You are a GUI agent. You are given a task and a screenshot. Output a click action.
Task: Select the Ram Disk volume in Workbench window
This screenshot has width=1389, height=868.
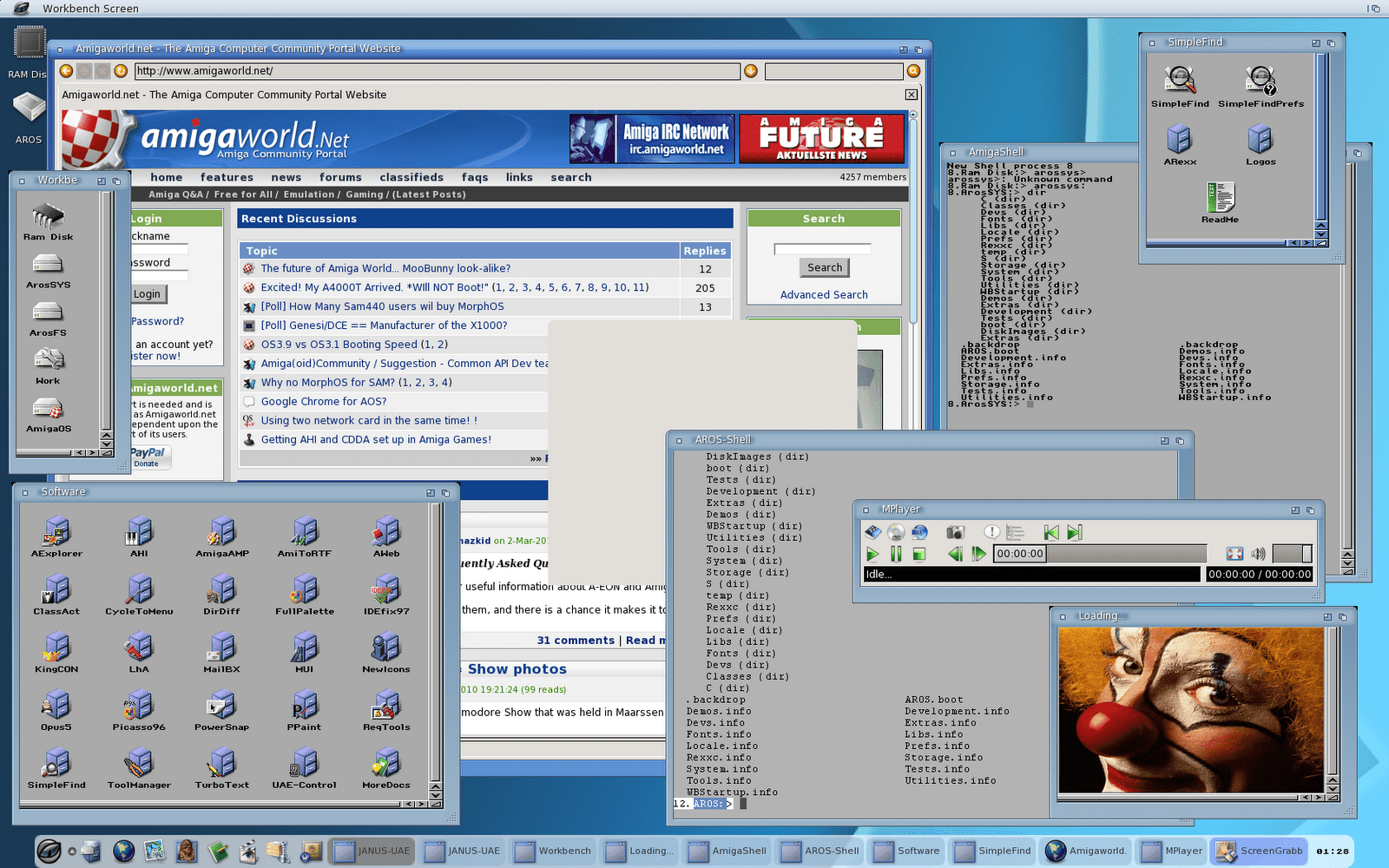(x=48, y=223)
